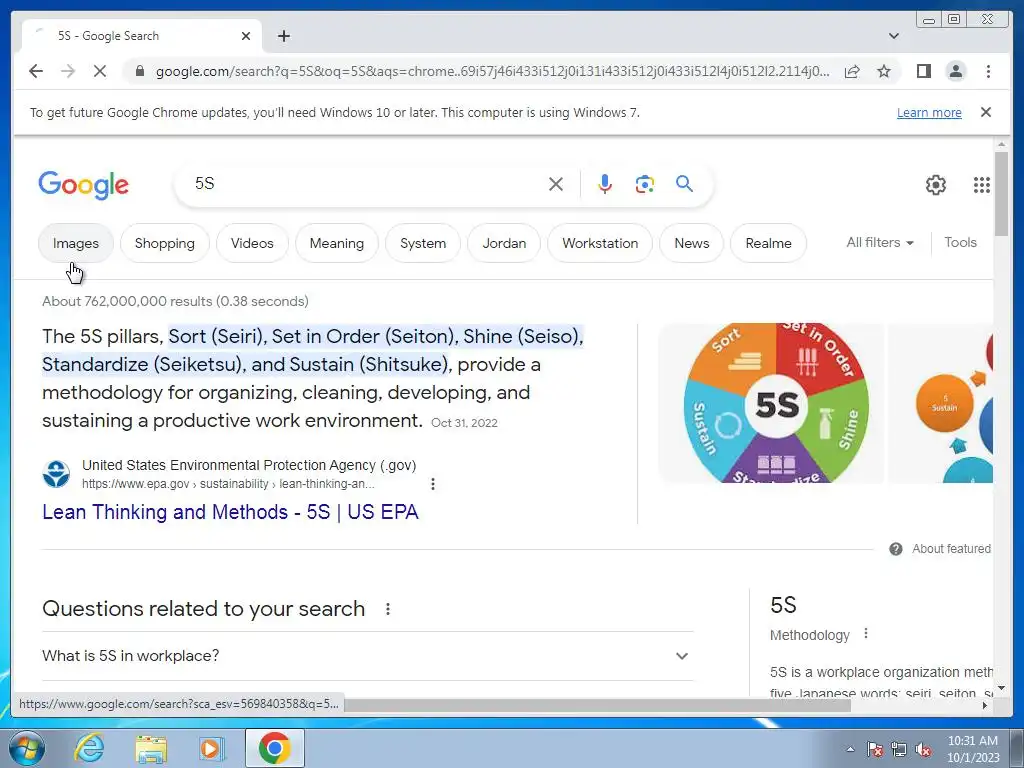Open the new tab plus button
This screenshot has width=1024, height=768.
(x=283, y=36)
